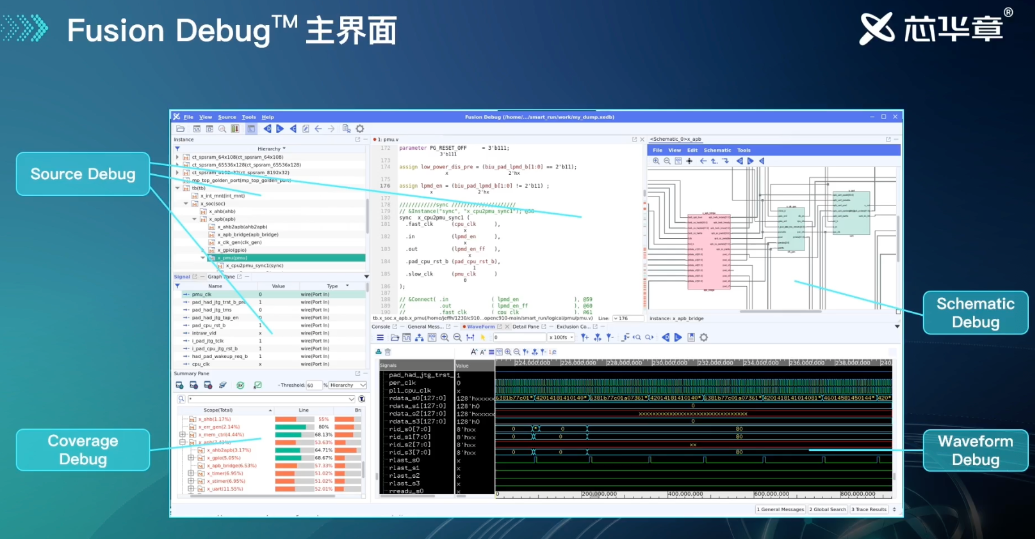Open waveform settings gear icon
1035x539 pixels.
(704, 337)
